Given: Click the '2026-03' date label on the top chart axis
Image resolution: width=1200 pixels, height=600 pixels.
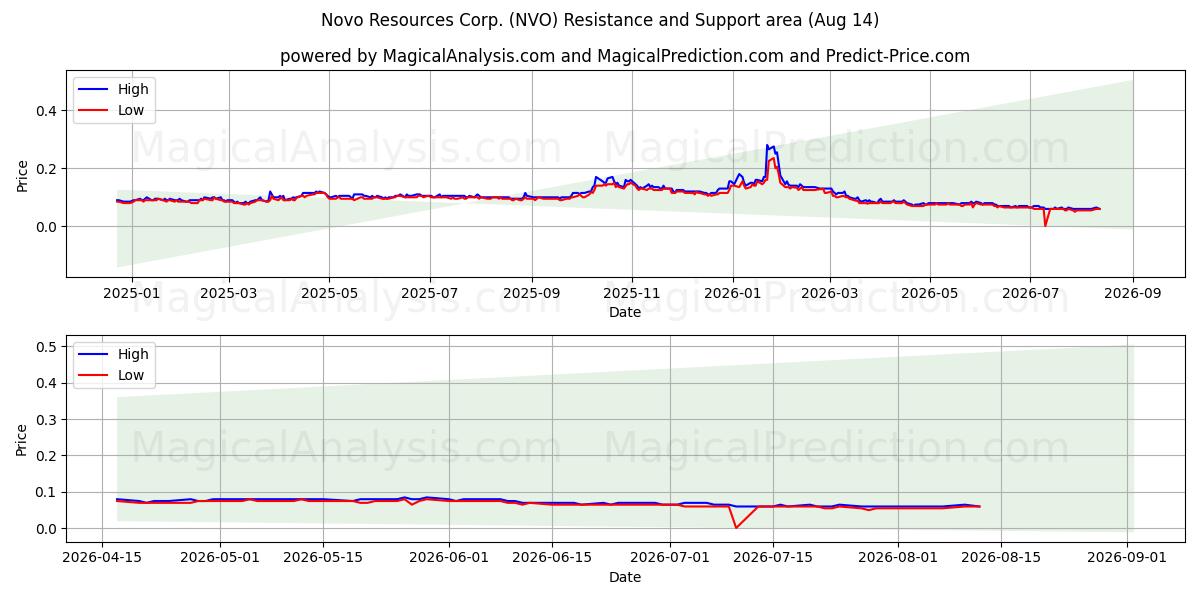Looking at the screenshot, I should (x=830, y=293).
